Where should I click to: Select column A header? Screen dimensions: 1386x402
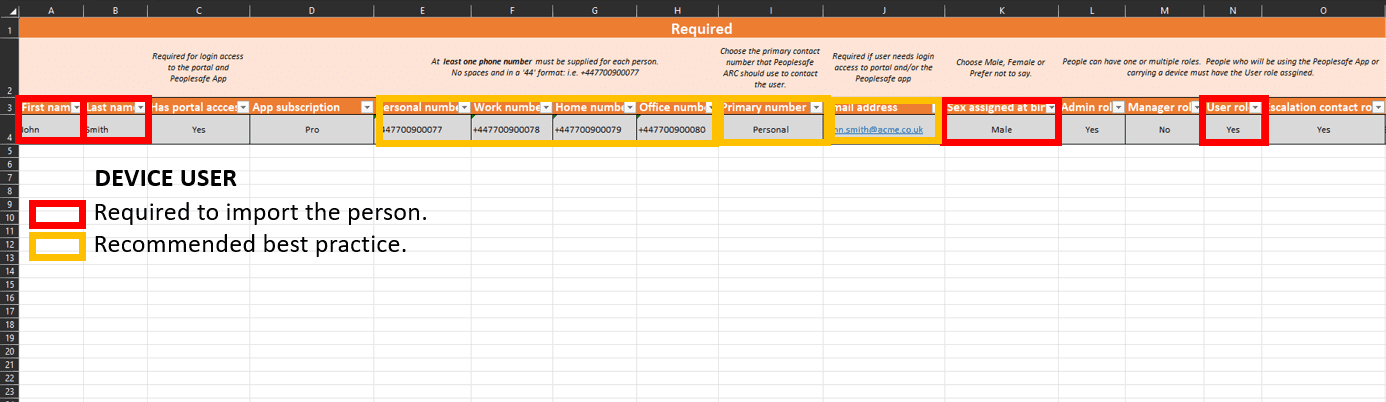52,9
